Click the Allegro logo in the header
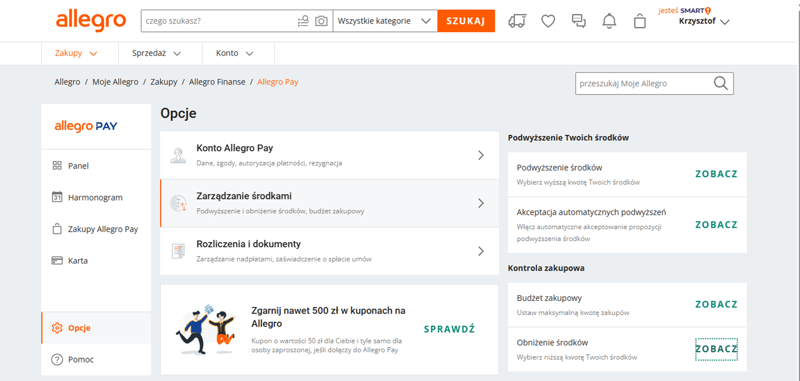The width and height of the screenshot is (800, 381). [91, 21]
